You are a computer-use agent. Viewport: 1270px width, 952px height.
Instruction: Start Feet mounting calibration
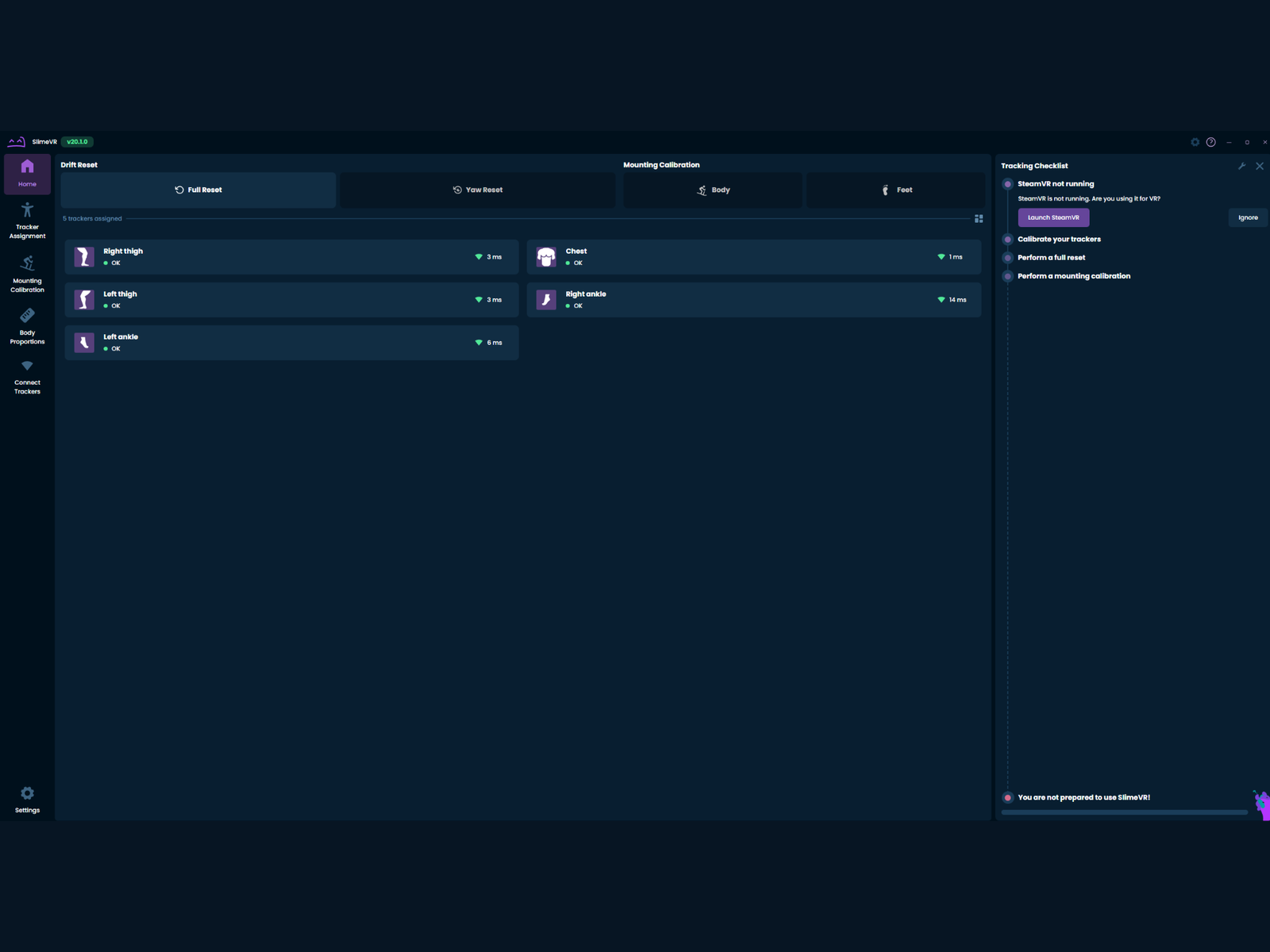point(895,190)
